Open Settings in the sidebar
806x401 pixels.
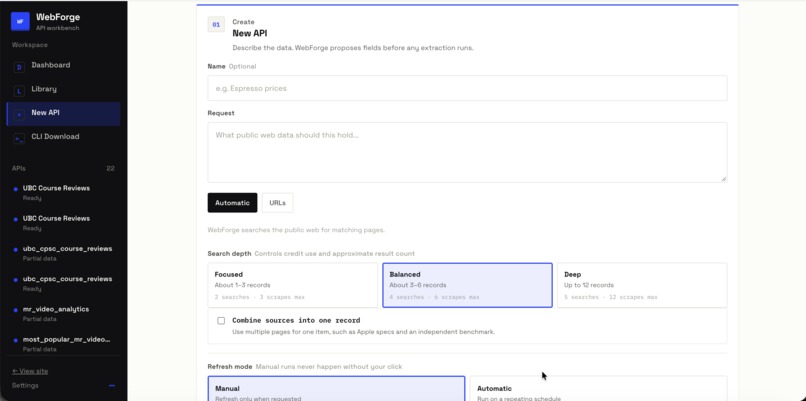click(x=25, y=386)
